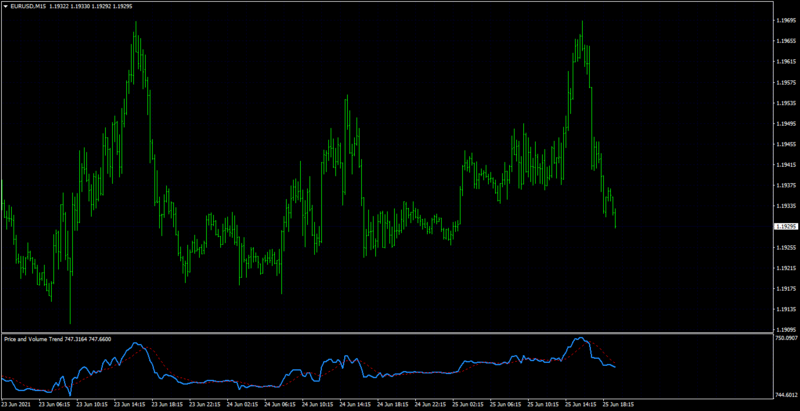Click the 1.19095 price scale label
This screenshot has height=411, width=800.
(x=786, y=329)
